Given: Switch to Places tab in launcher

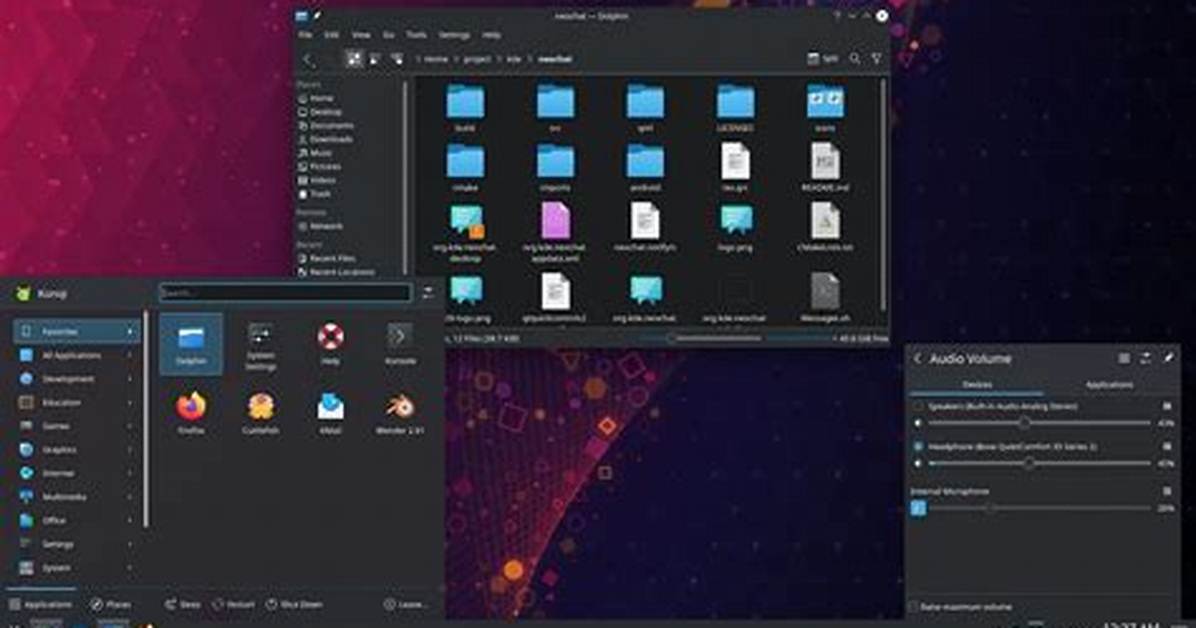Looking at the screenshot, I should click(x=111, y=604).
